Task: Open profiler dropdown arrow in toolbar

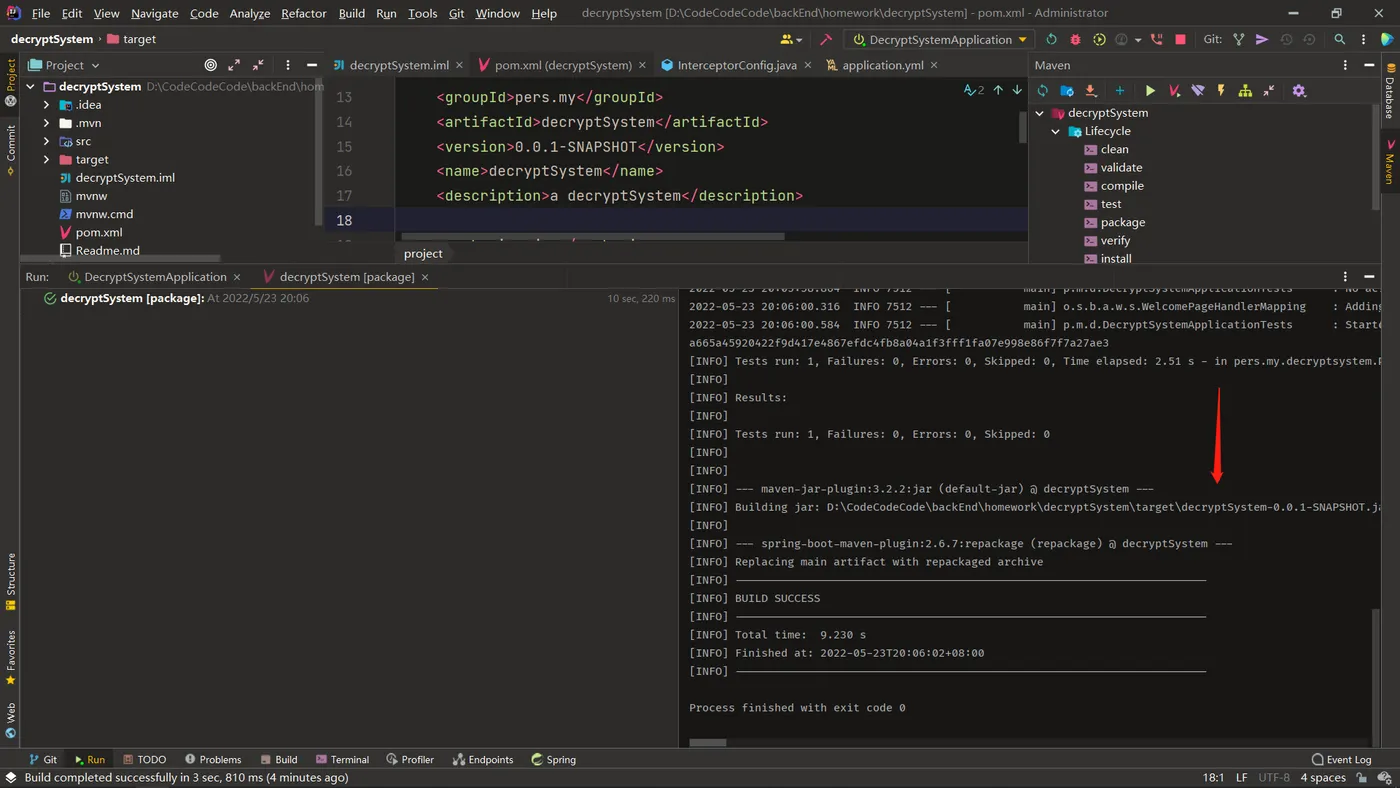Action: [1138, 40]
